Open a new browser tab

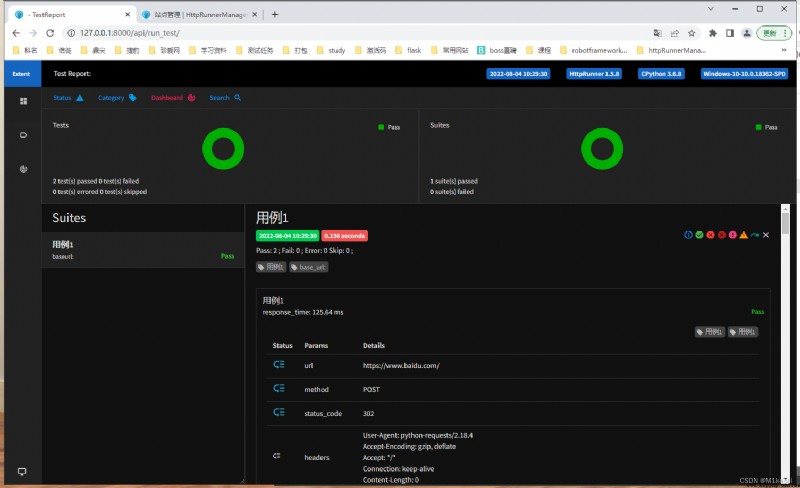[275, 15]
